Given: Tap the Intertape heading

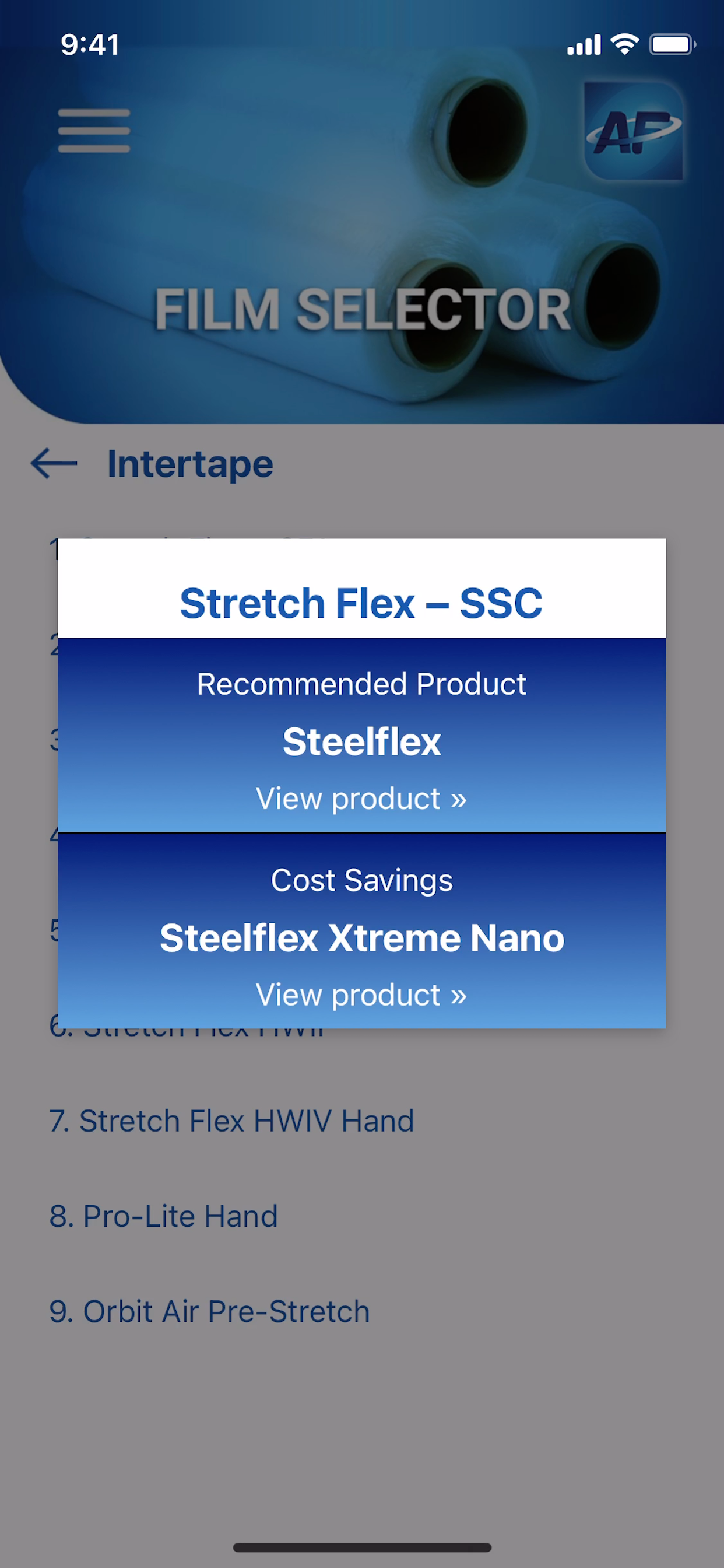Looking at the screenshot, I should pos(191,464).
